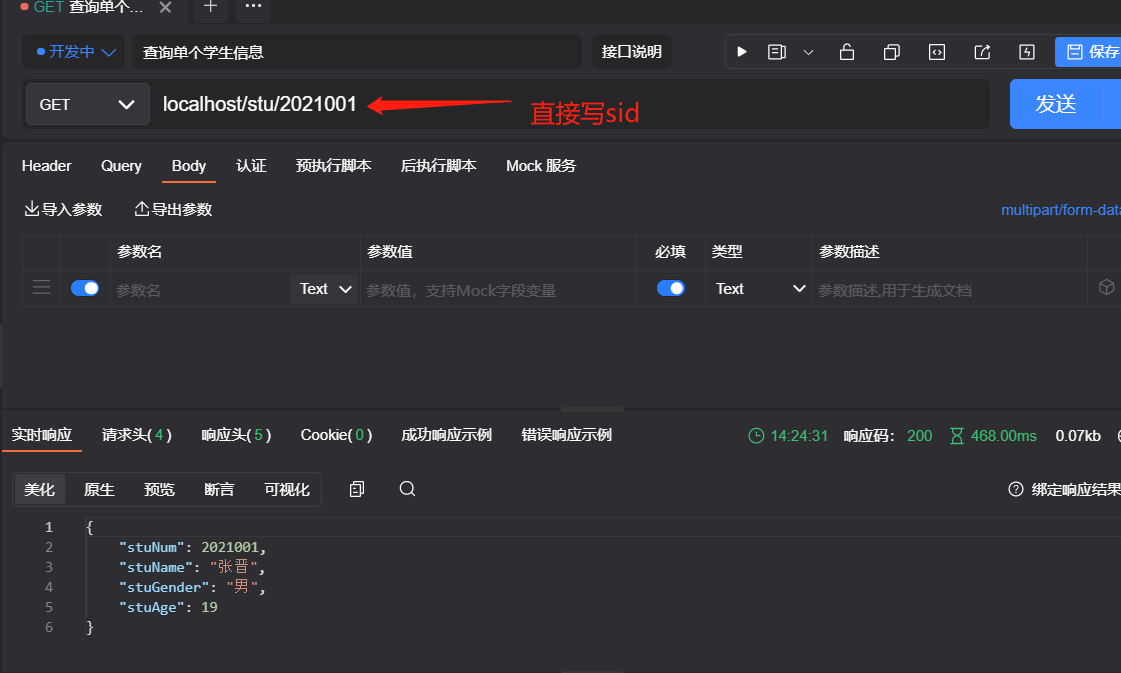Click the "stuNum": 2021001 line

point(192,547)
